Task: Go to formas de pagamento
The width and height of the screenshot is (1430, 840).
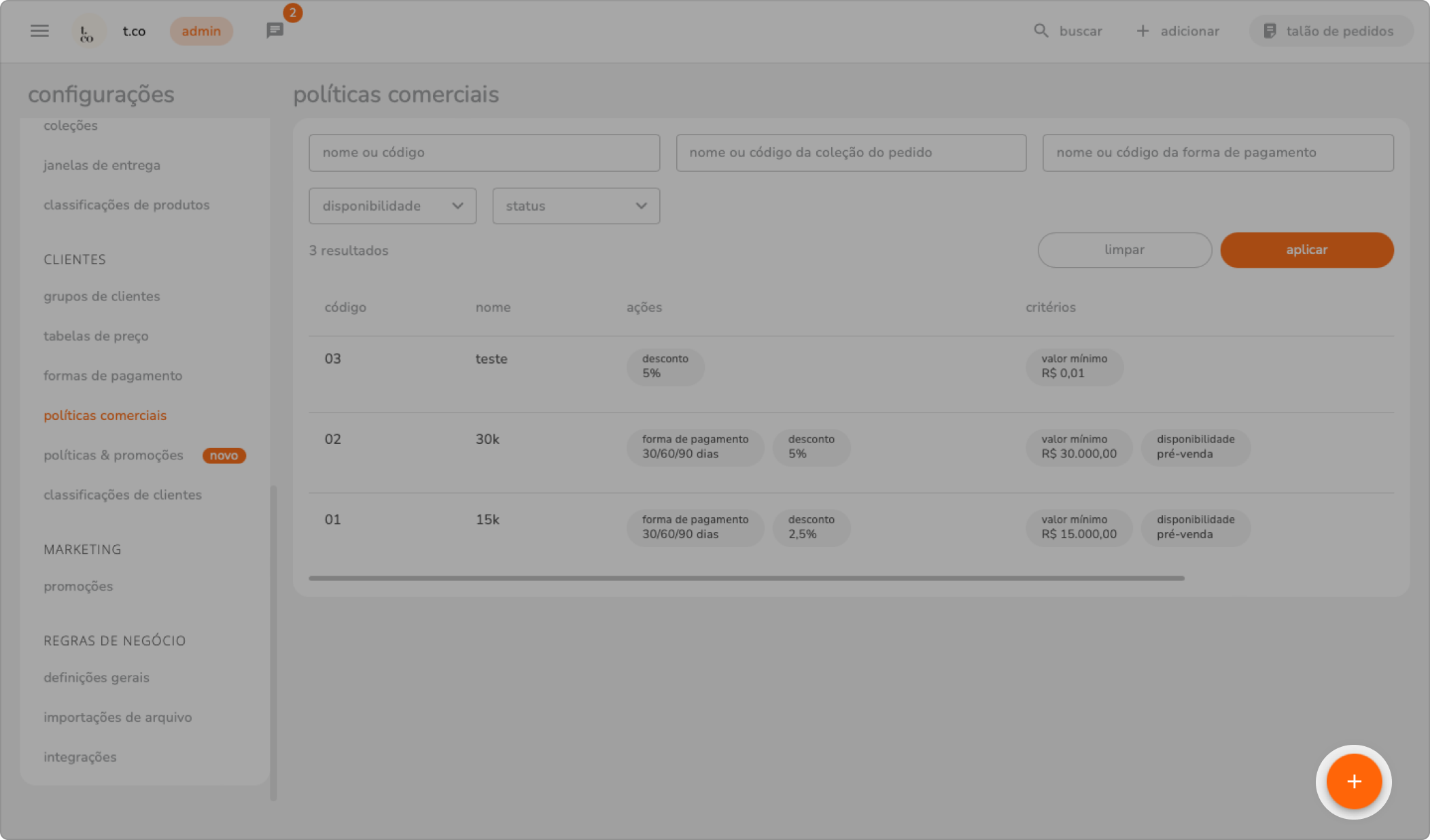Action: coord(113,376)
